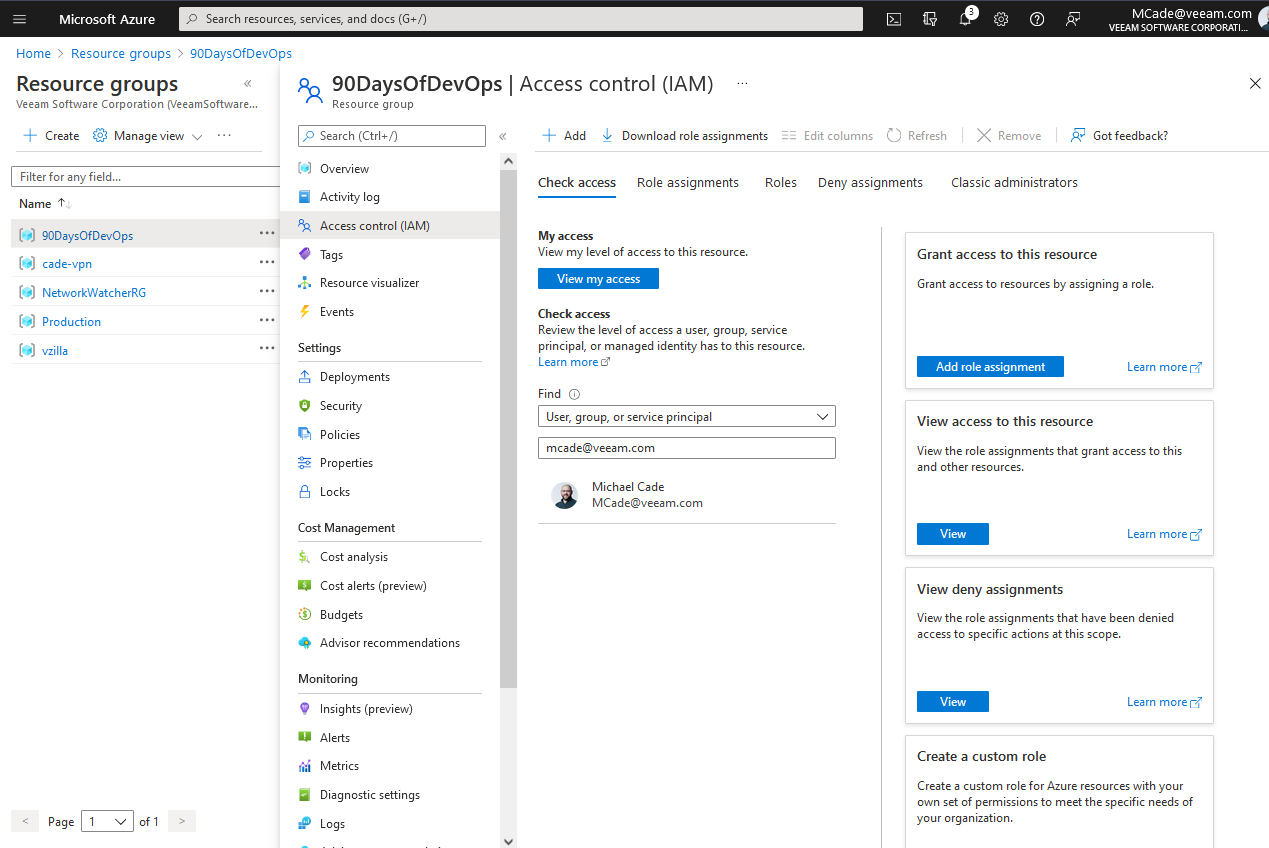The width and height of the screenshot is (1269, 848).
Task: Open the Find type dropdown
Action: (686, 417)
